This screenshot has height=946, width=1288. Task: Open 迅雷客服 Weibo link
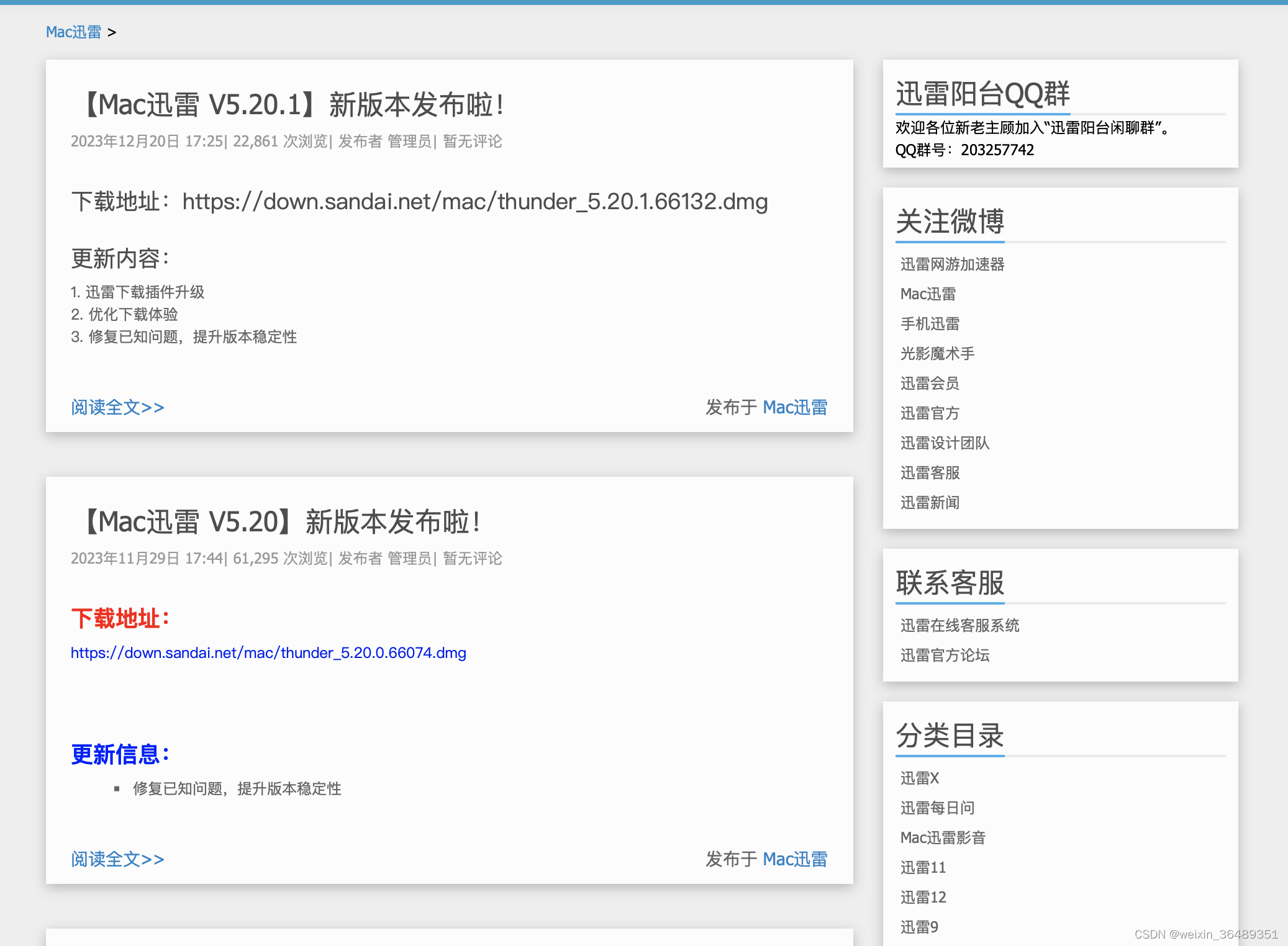click(x=930, y=473)
